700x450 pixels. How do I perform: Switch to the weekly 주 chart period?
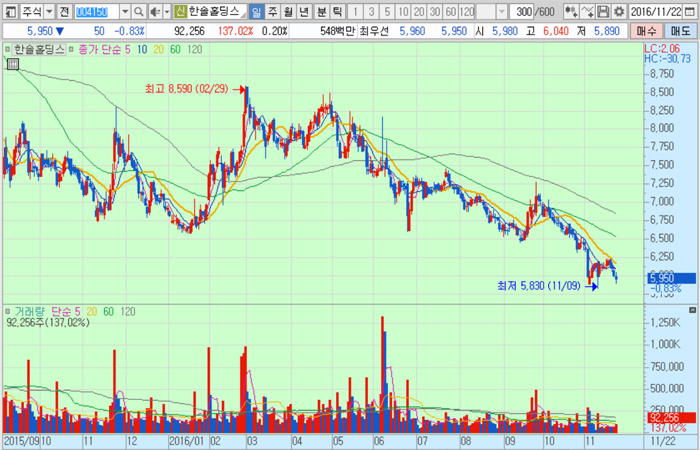273,10
